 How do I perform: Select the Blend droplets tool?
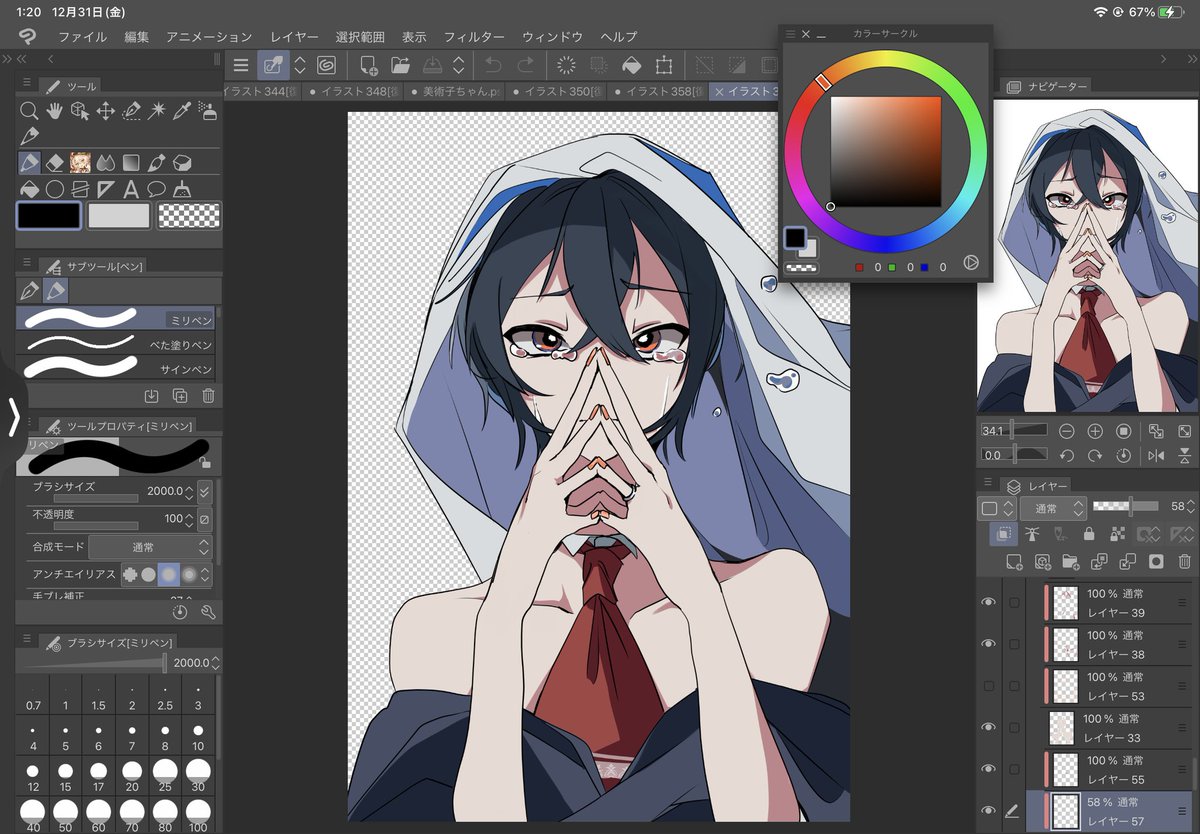106,162
